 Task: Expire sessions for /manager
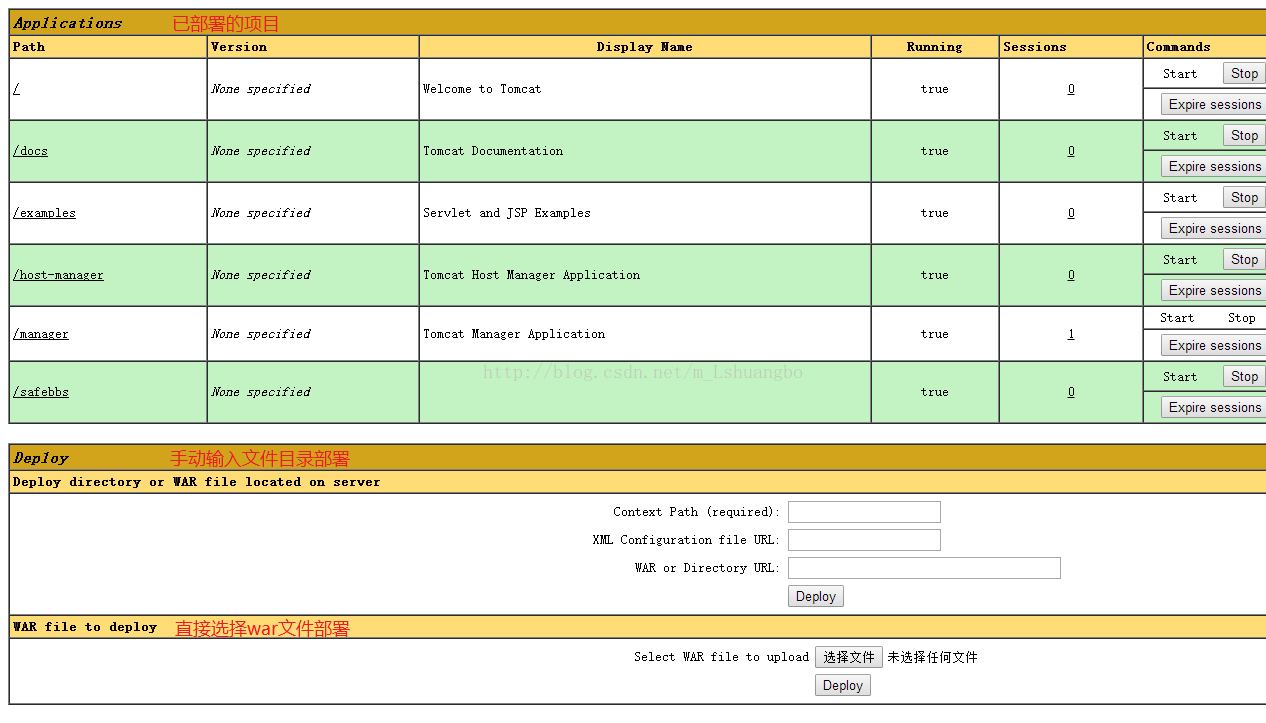pyautogui.click(x=1214, y=345)
